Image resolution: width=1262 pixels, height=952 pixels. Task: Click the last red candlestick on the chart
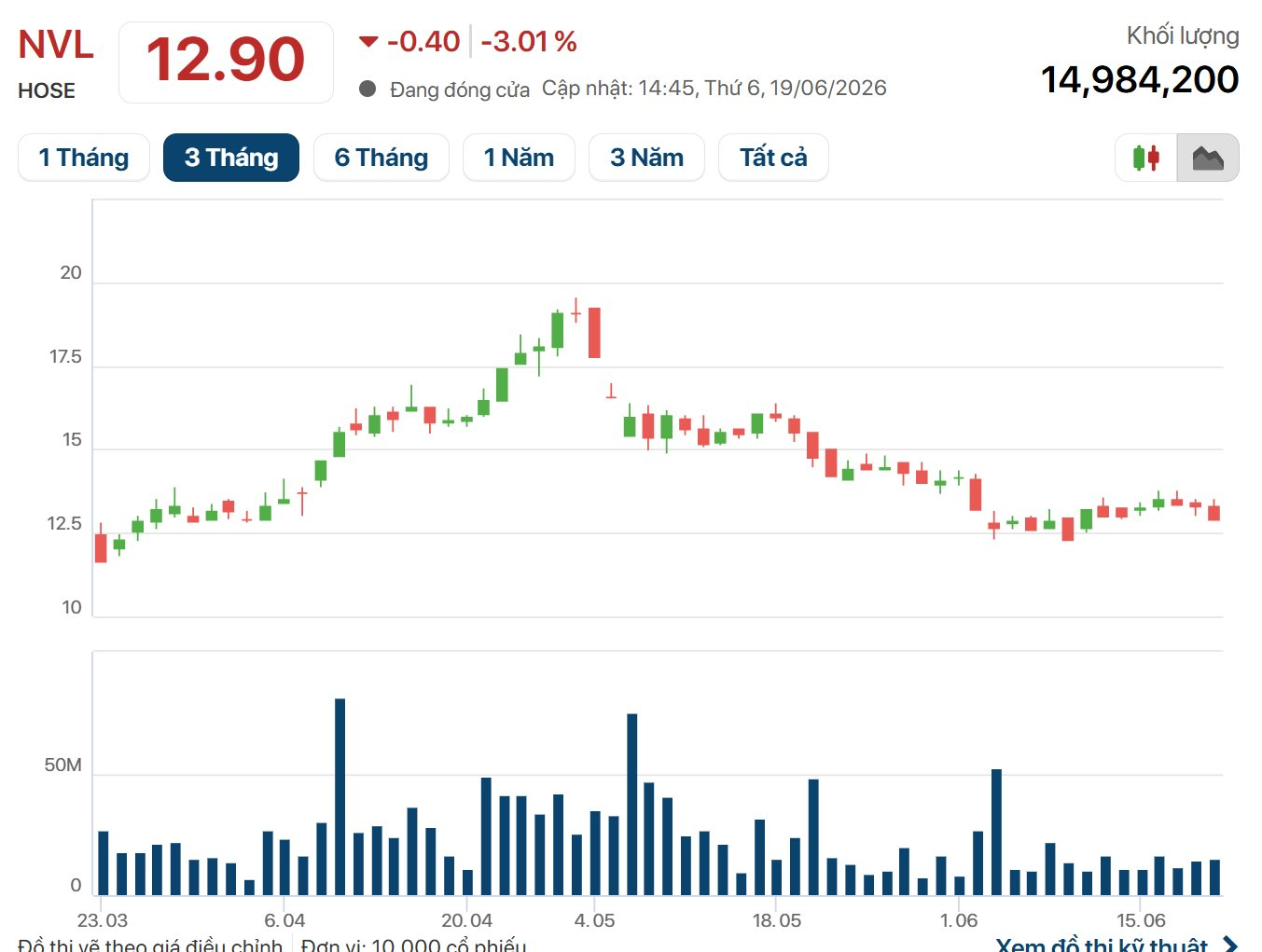pos(1213,512)
